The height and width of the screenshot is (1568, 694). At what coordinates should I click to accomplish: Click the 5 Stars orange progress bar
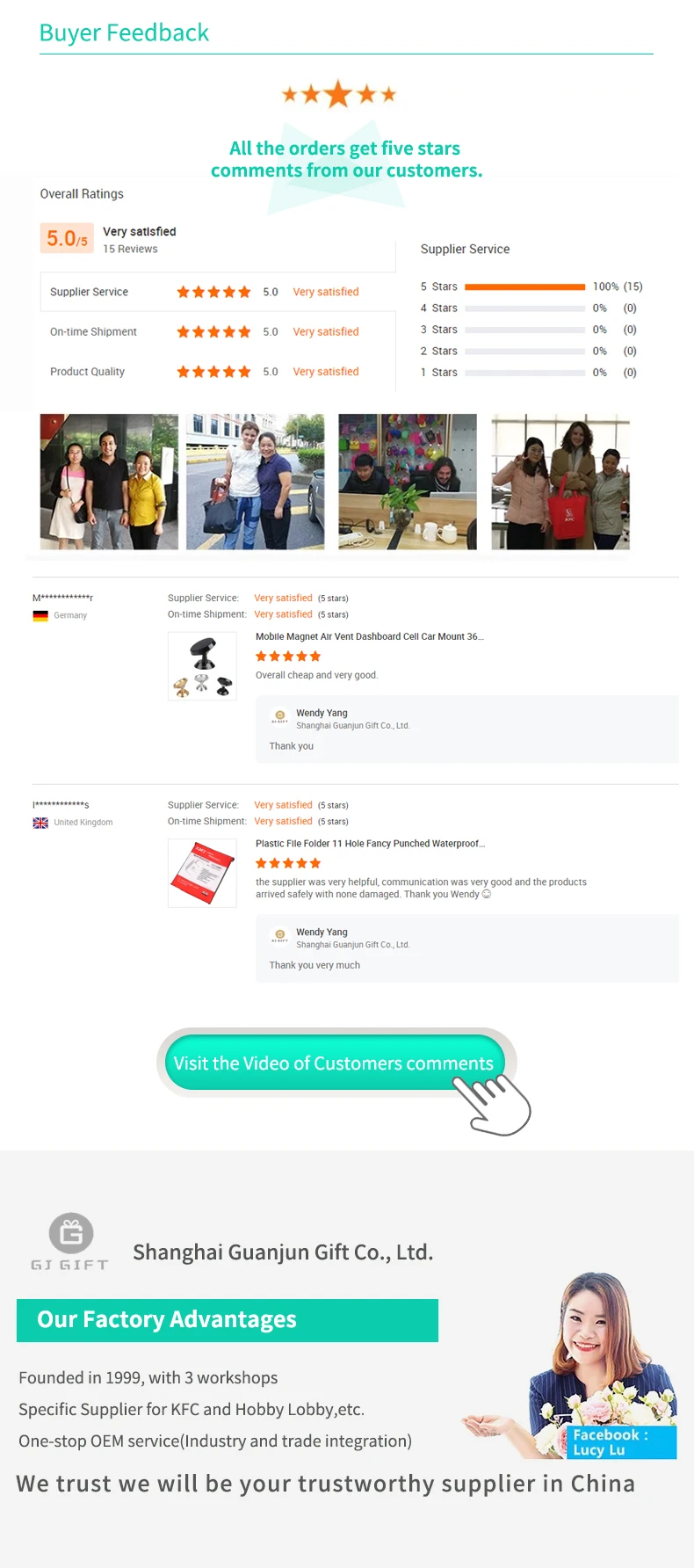pyautogui.click(x=525, y=287)
